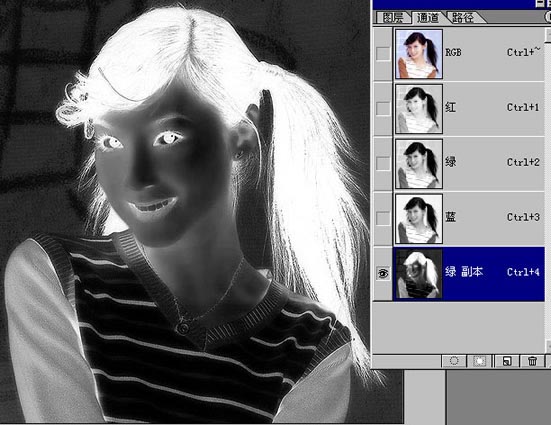Click the scroll arrow at the bottom of channel list
Screen dimensions: 551x425
[548, 346]
